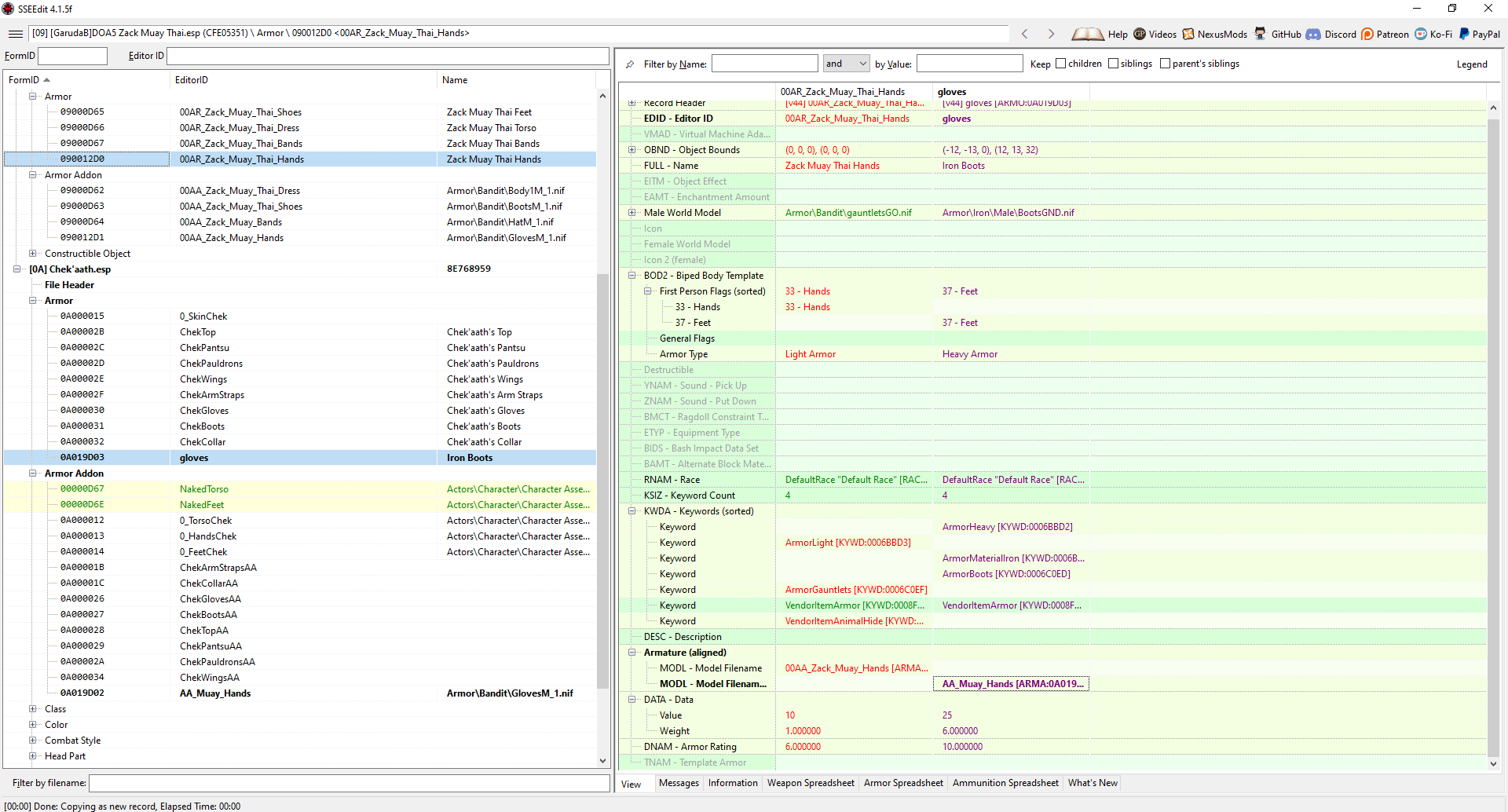Screen dimensions: 1508x812
Task: Open Help book icon
Action: [x=1087, y=34]
